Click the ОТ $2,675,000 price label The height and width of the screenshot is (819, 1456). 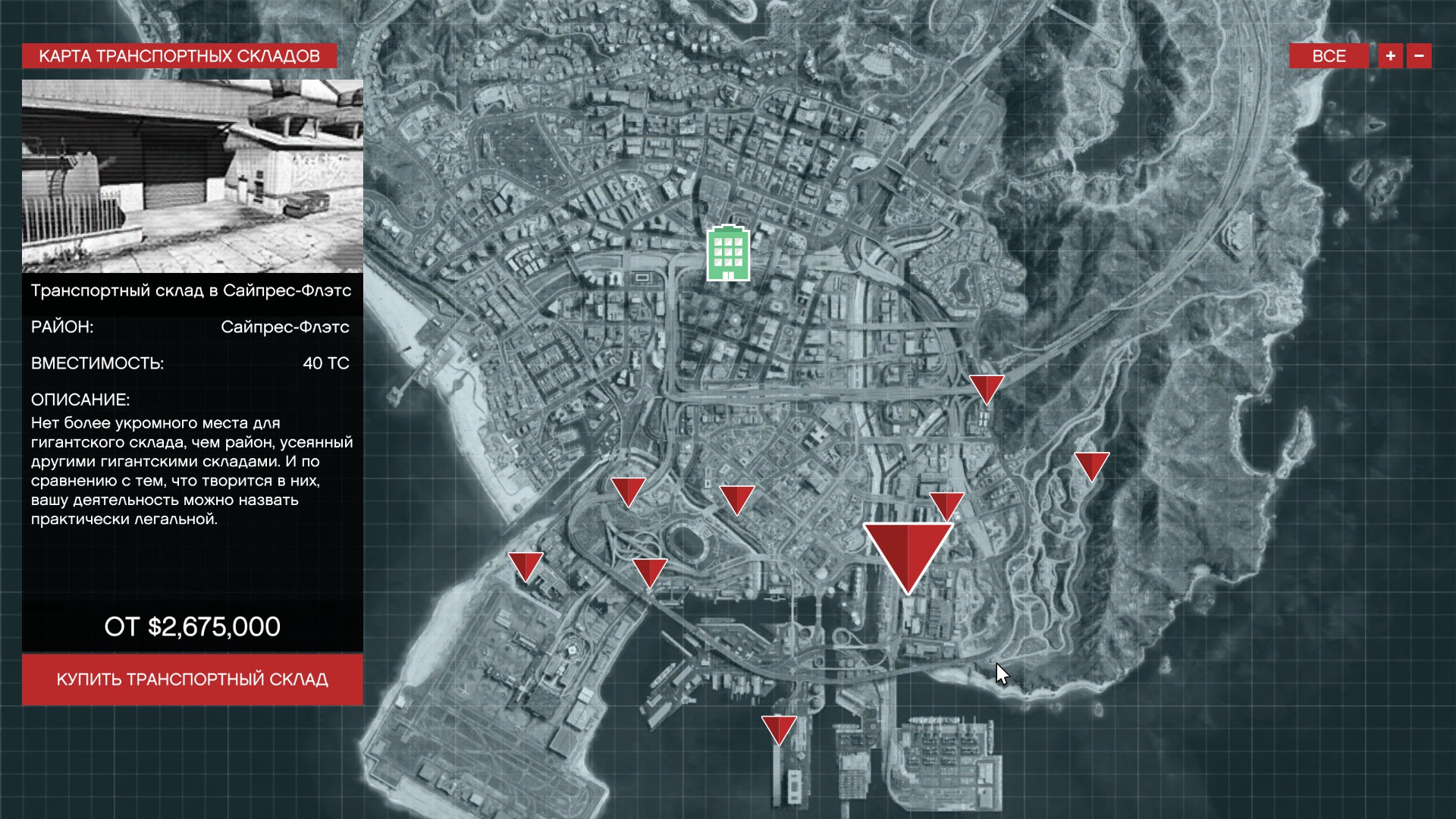point(193,626)
